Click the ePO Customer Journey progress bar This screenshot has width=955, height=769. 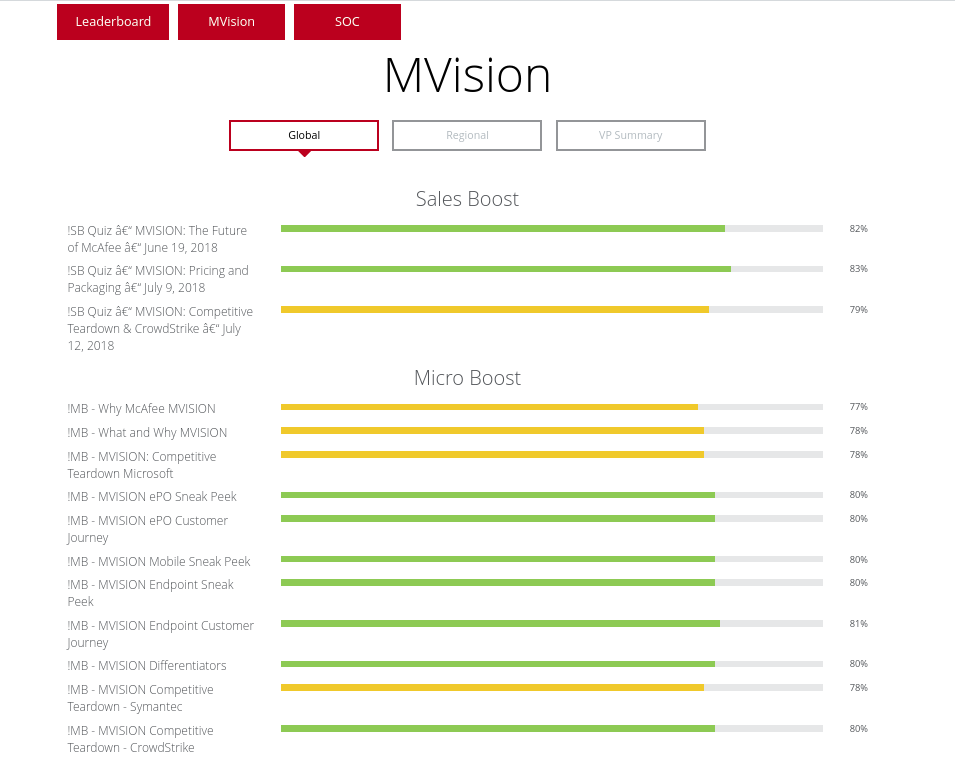(x=552, y=519)
